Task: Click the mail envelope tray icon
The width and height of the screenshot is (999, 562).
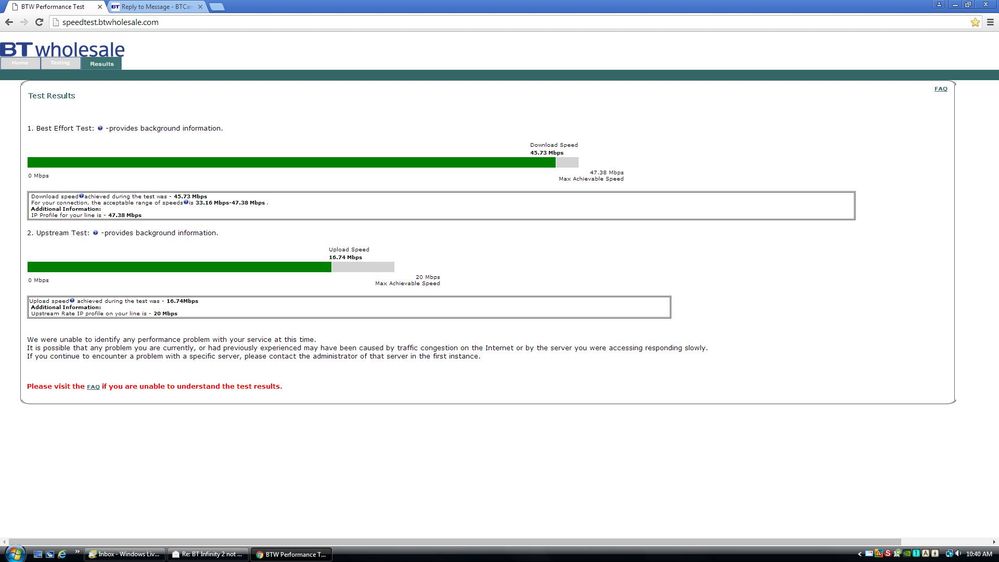Action: (869, 554)
